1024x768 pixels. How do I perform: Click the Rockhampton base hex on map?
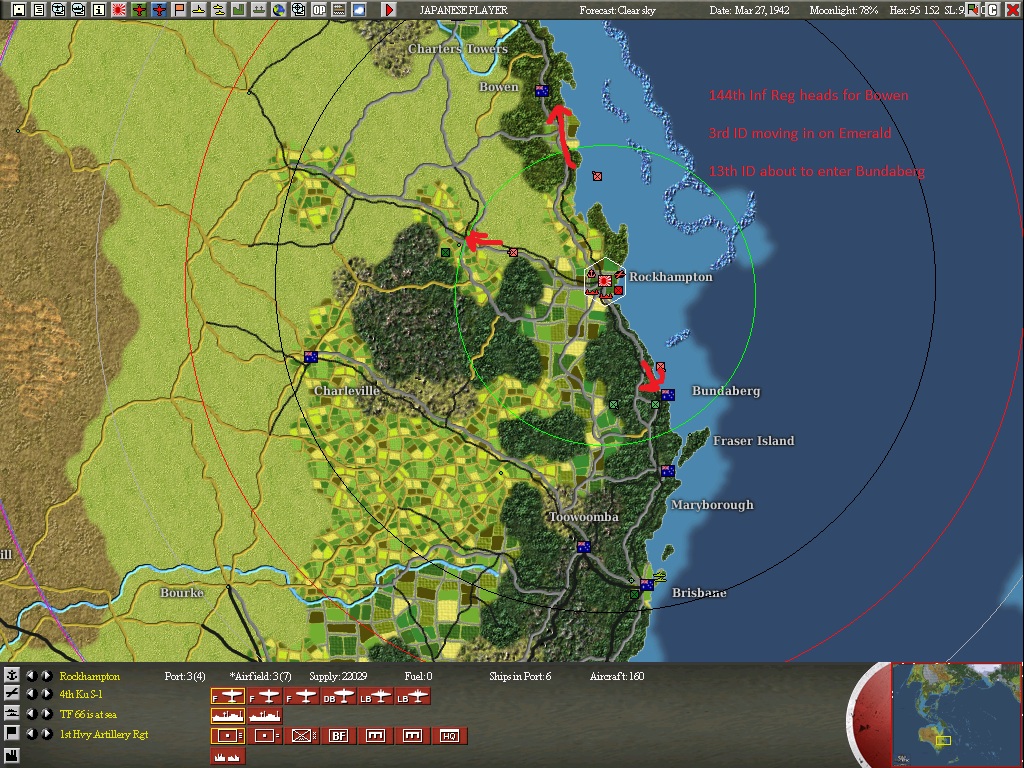point(605,281)
